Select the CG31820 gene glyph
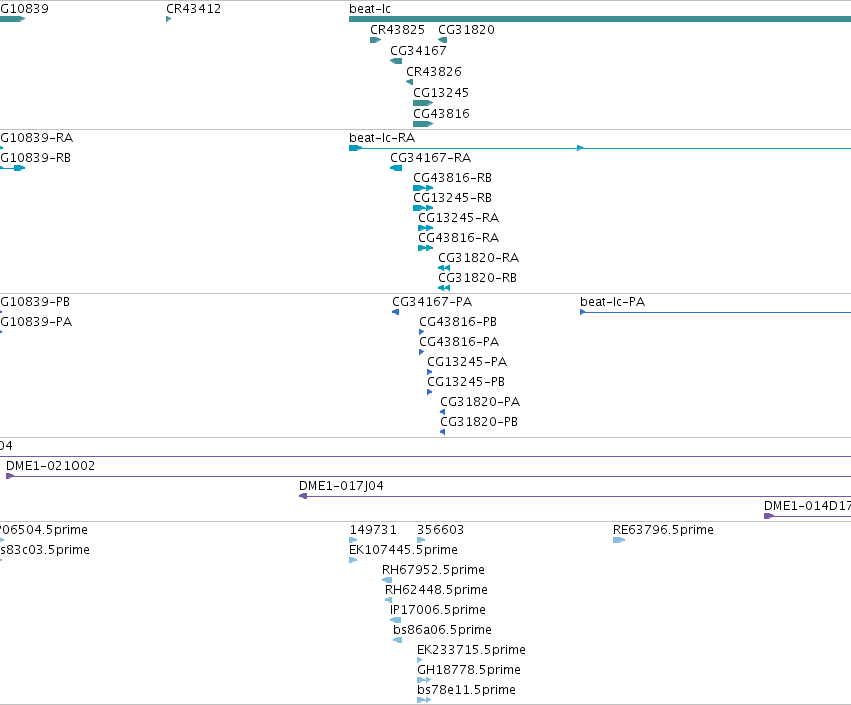This screenshot has width=851, height=705. point(442,40)
